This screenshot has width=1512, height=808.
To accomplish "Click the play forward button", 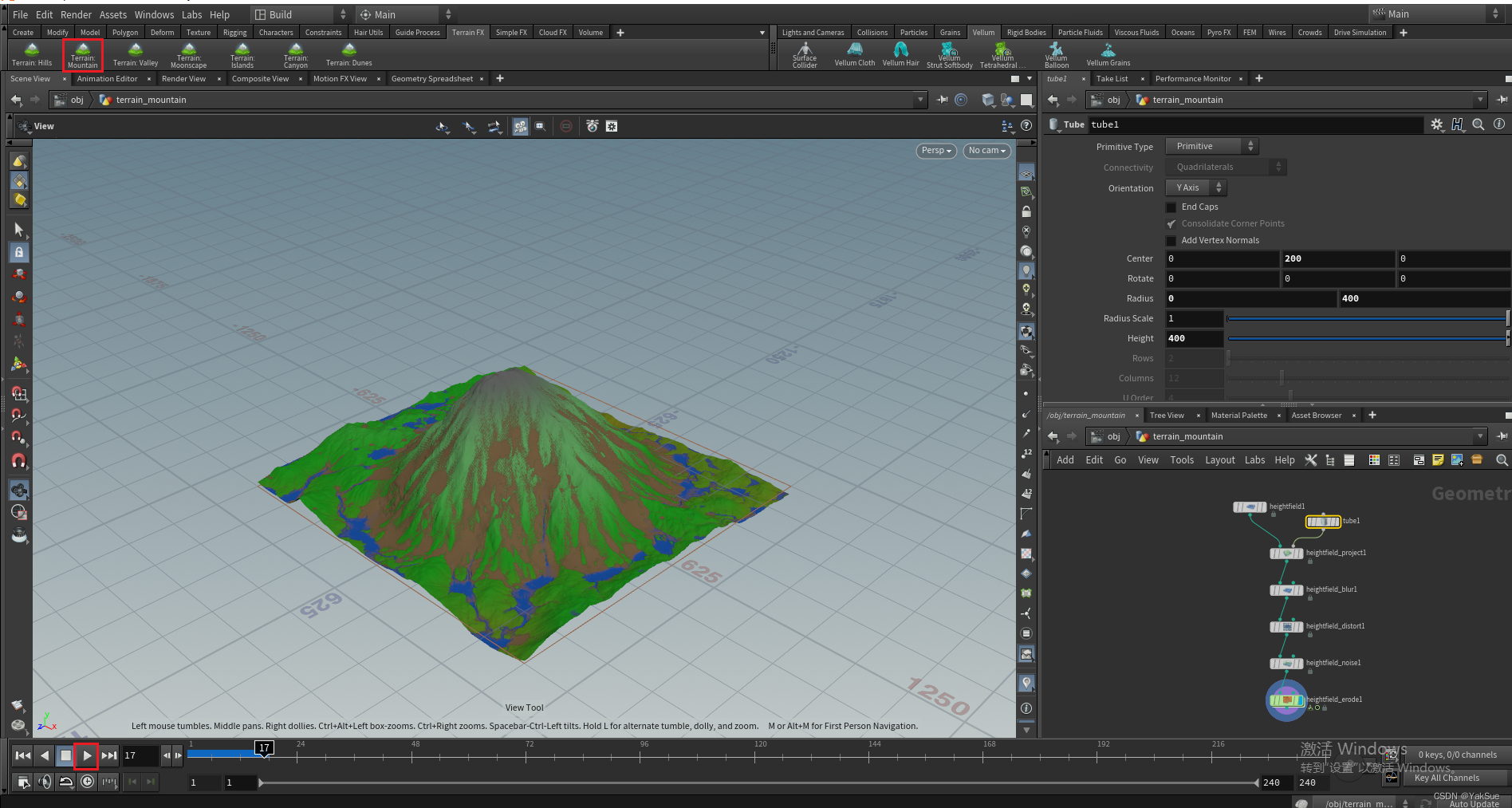I will tap(87, 755).
